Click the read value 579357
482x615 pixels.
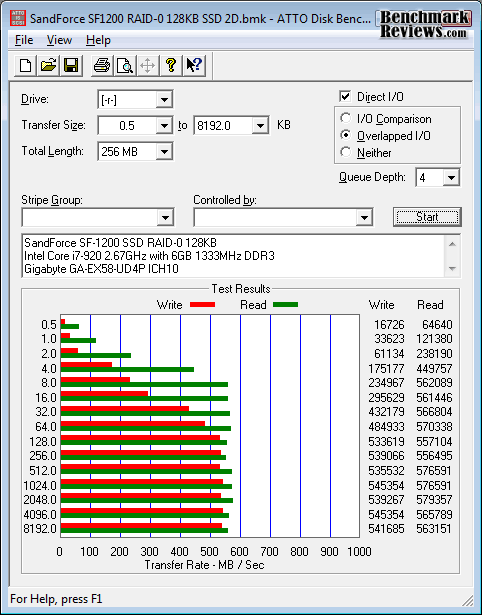point(434,500)
